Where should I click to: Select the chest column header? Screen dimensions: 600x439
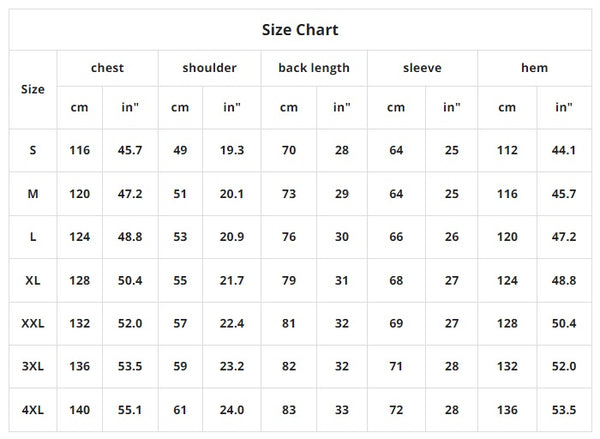107,68
